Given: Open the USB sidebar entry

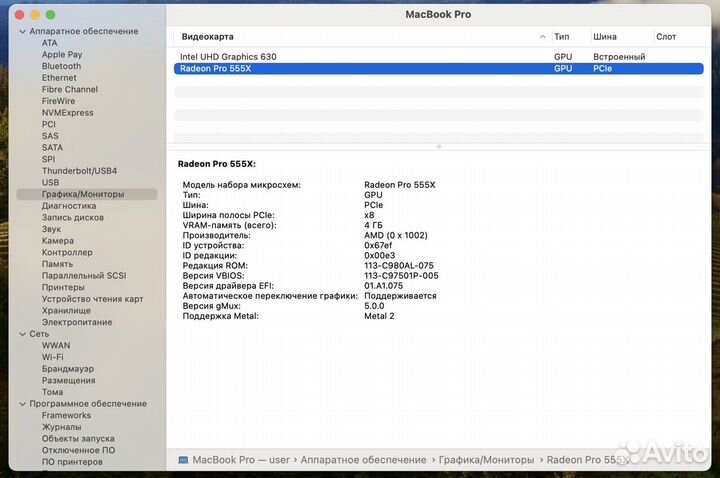Looking at the screenshot, I should [51, 183].
